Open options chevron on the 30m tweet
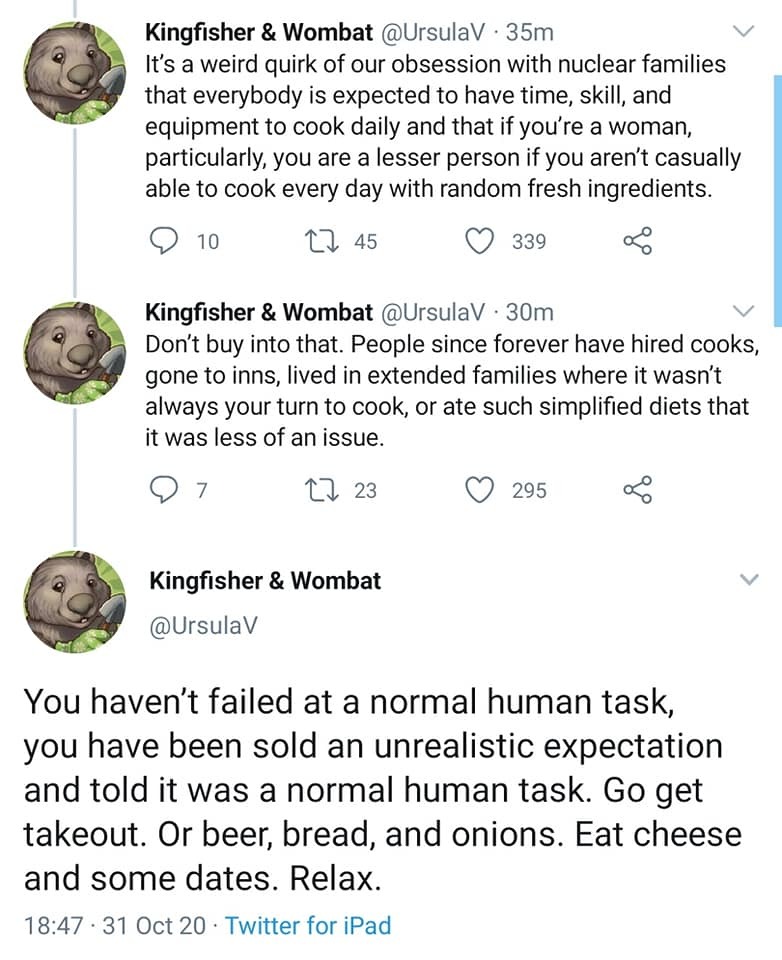 [744, 308]
